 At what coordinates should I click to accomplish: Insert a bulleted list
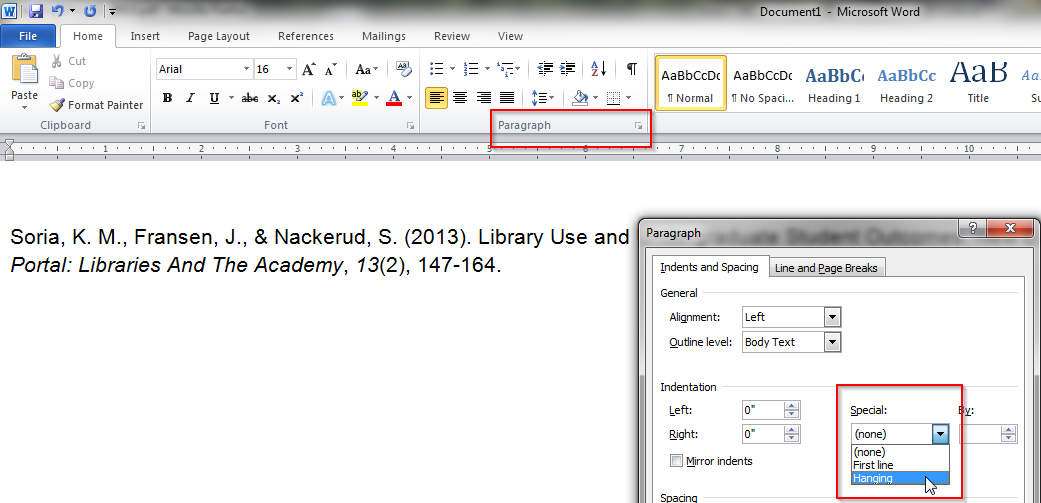coord(437,69)
